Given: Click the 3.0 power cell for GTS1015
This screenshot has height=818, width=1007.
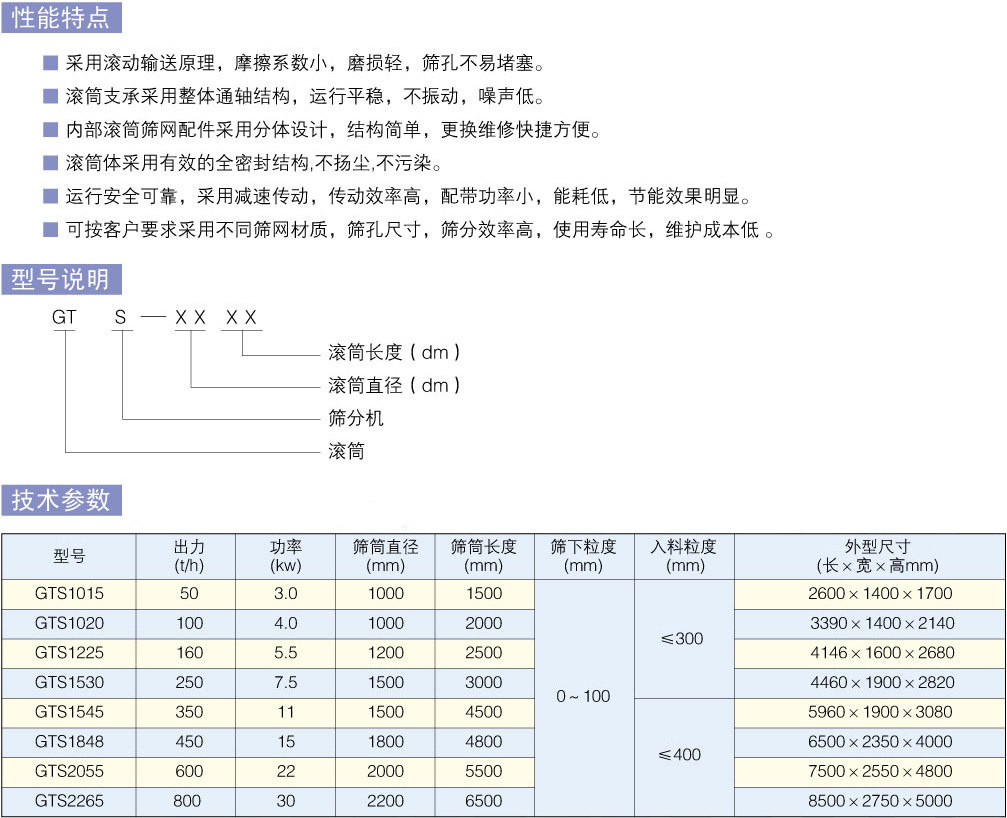Looking at the screenshot, I should 286,594.
